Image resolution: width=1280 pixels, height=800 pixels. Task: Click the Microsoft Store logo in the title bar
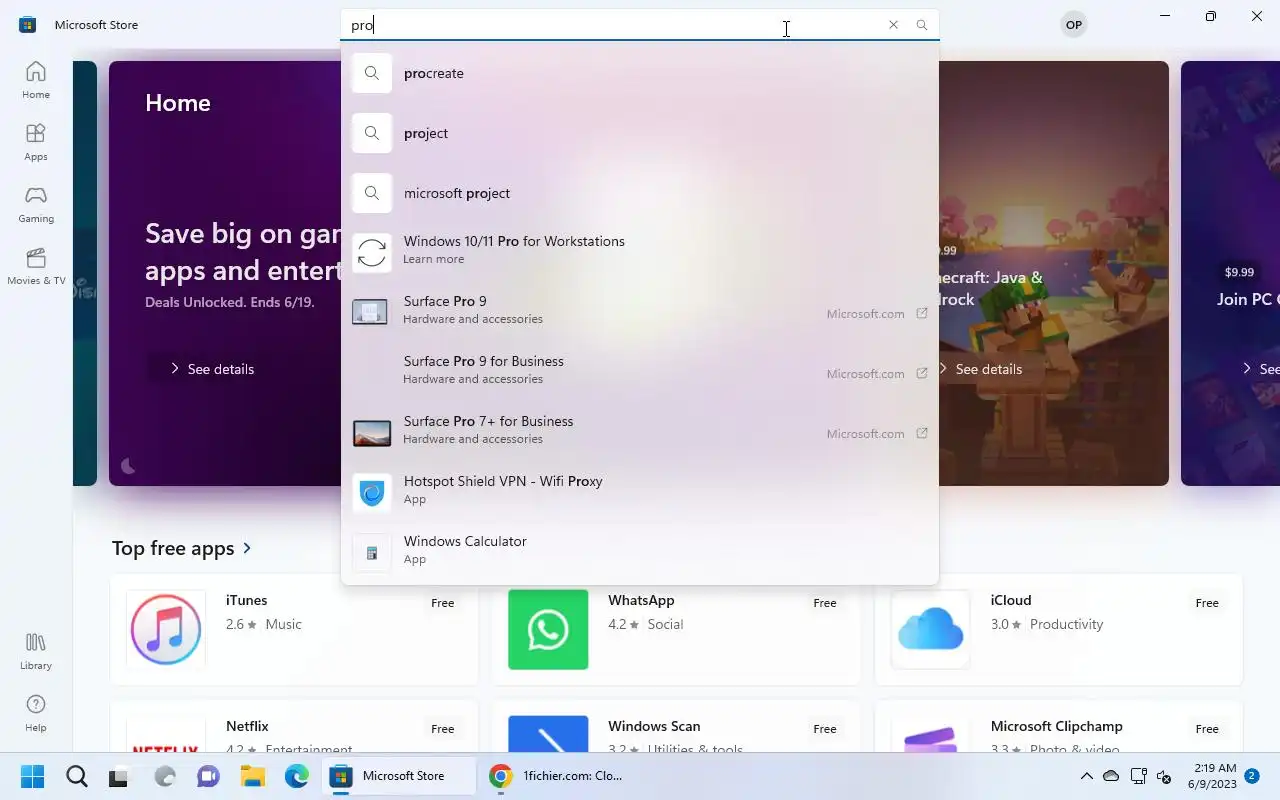pos(28,24)
